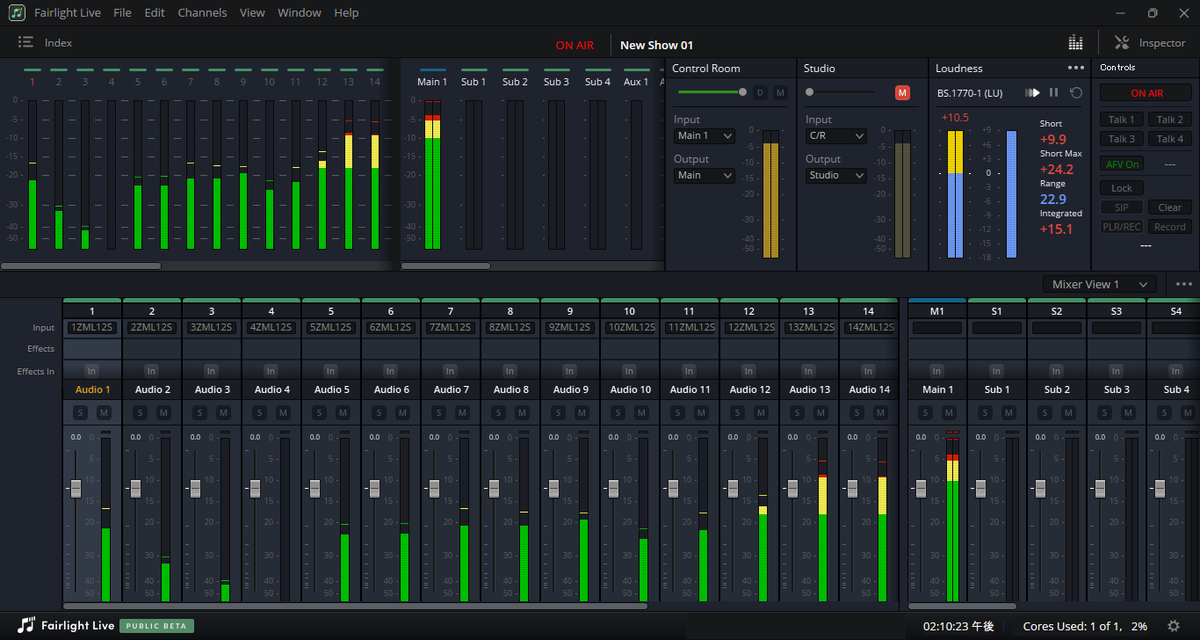The height and width of the screenshot is (640, 1200).
Task: Toggle Effects In on Sub 3 bus
Action: pos(1117,371)
